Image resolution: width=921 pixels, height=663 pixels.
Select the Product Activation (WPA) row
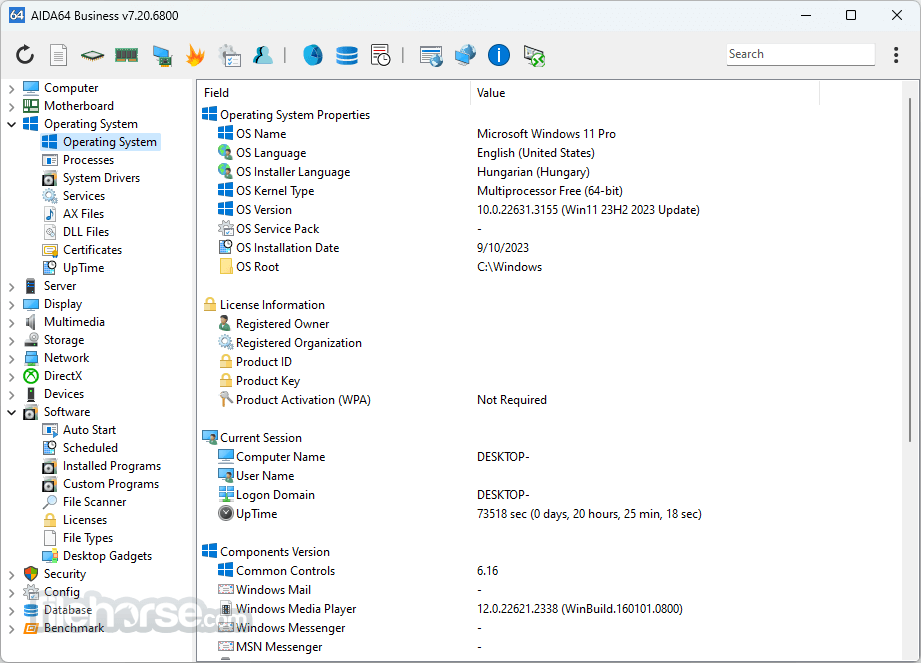(551, 400)
